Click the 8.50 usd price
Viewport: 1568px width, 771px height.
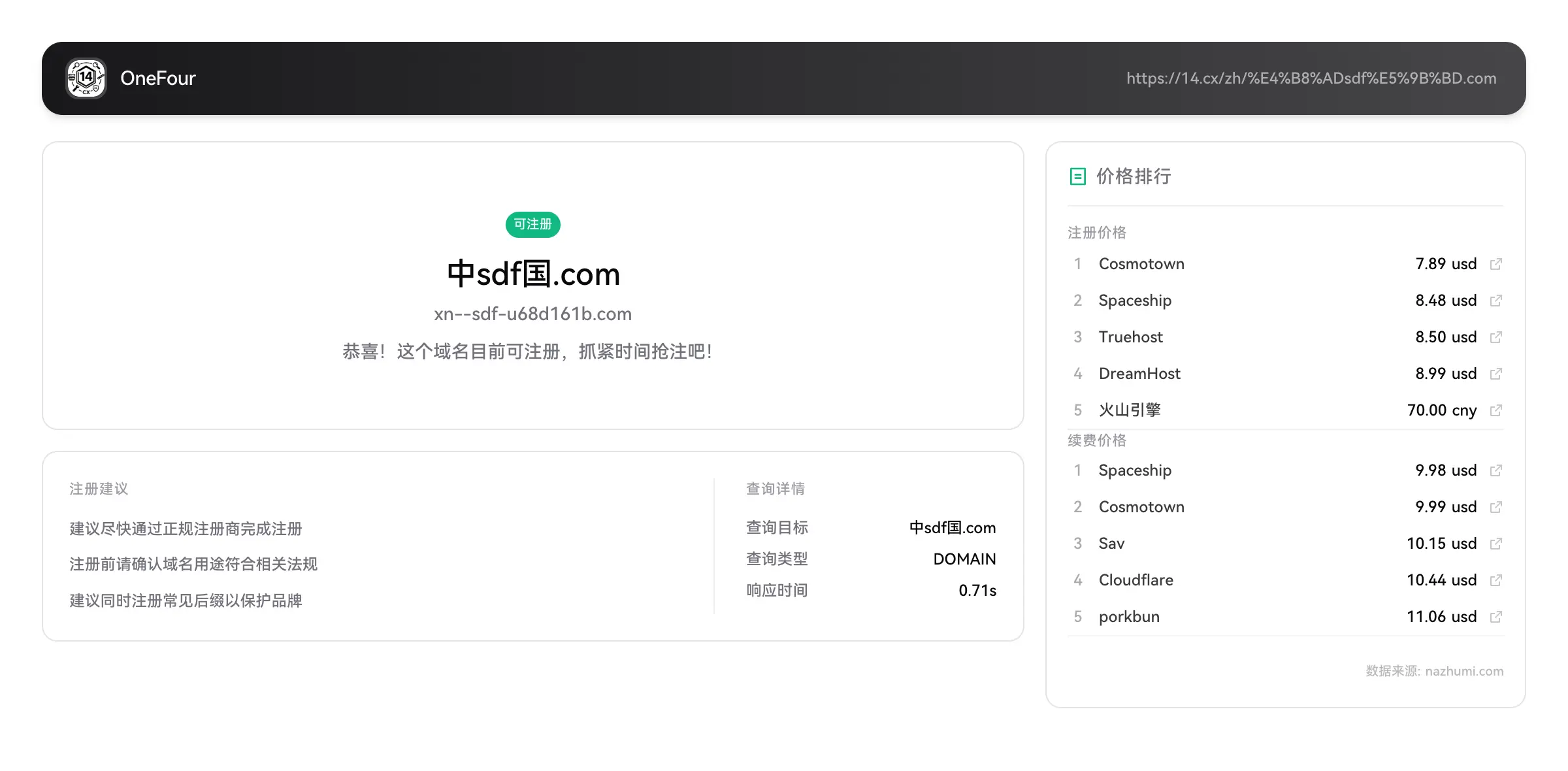pyautogui.click(x=1446, y=337)
